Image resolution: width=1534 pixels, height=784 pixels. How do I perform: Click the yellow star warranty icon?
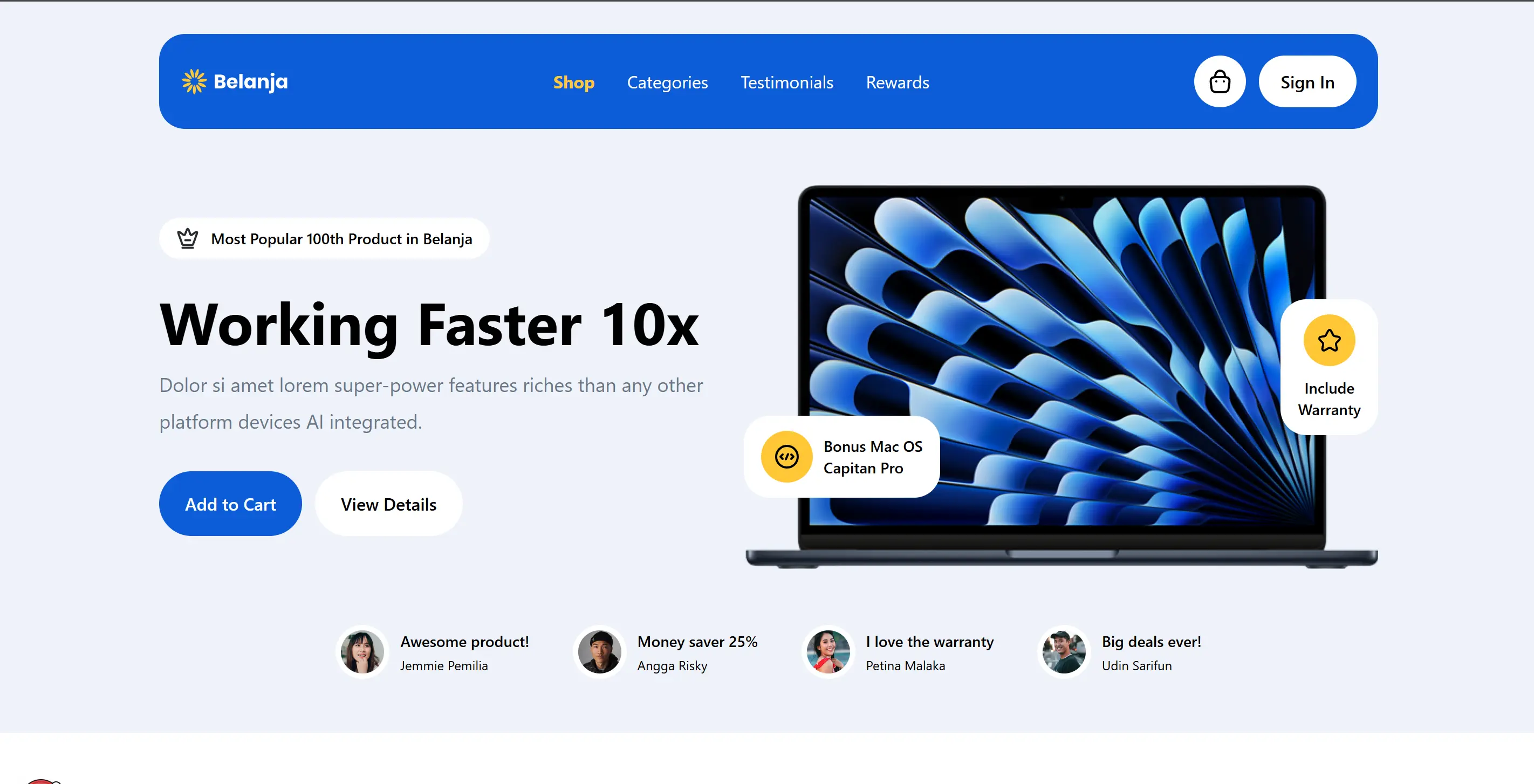1329,341
